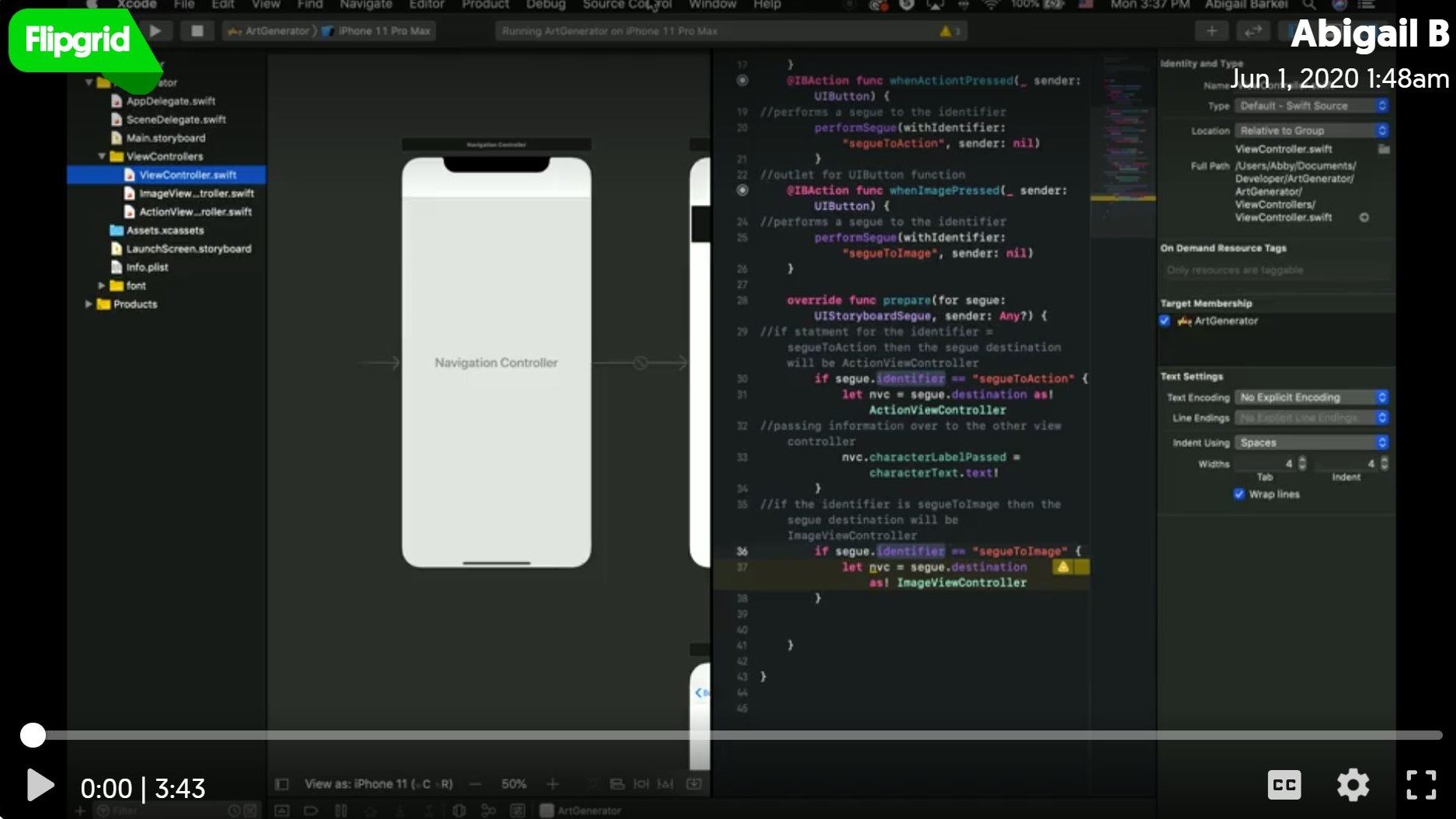This screenshot has width=1456, height=819.
Task: Open the Type dropdown showing Default - Swift Source
Action: click(x=1311, y=106)
